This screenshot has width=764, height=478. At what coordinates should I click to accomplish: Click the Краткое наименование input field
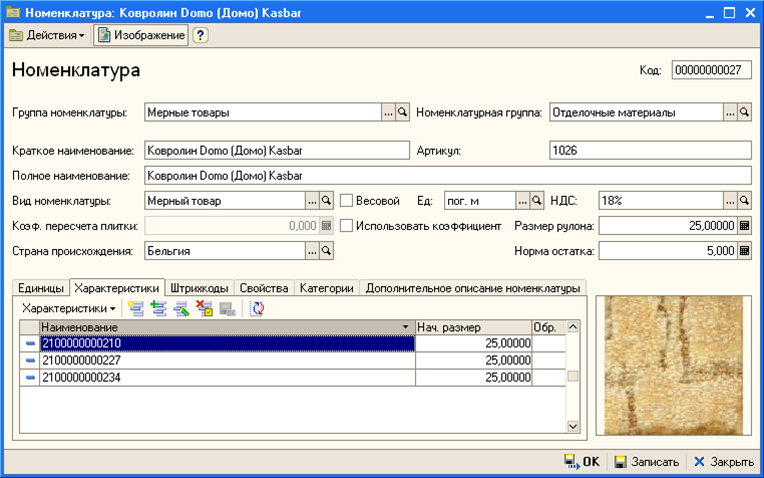coord(277,151)
